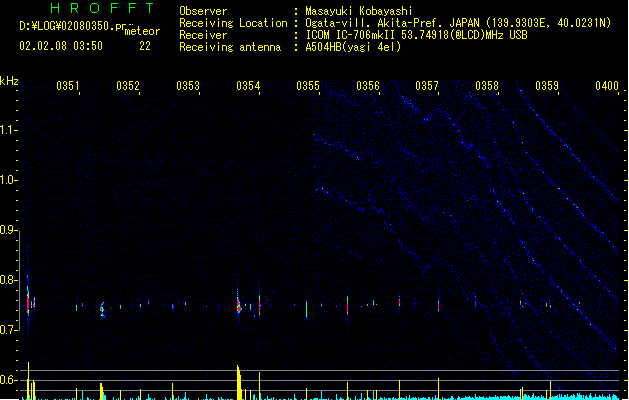This screenshot has width=629, height=400.
Task: Click the Observer label
Action: coord(203,11)
